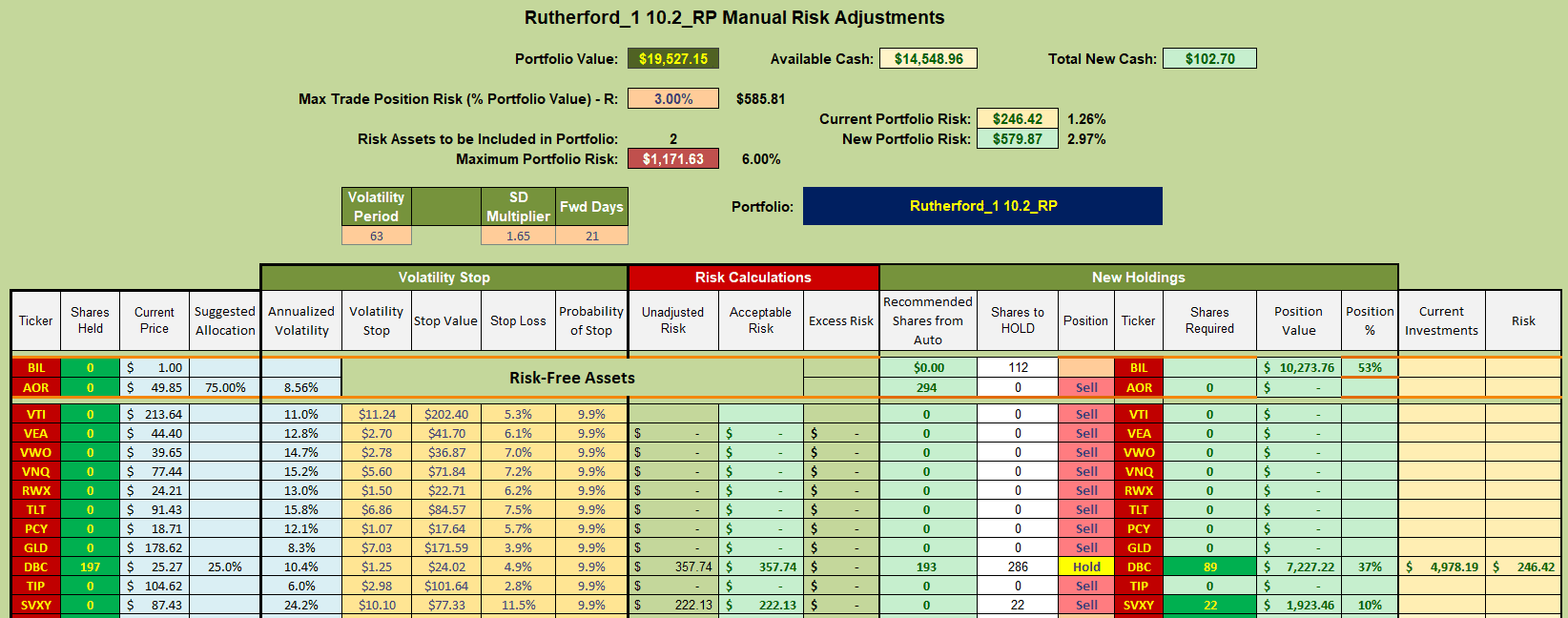Select Total New Cash cell $102.70
1568x618 pixels.
(x=1209, y=59)
